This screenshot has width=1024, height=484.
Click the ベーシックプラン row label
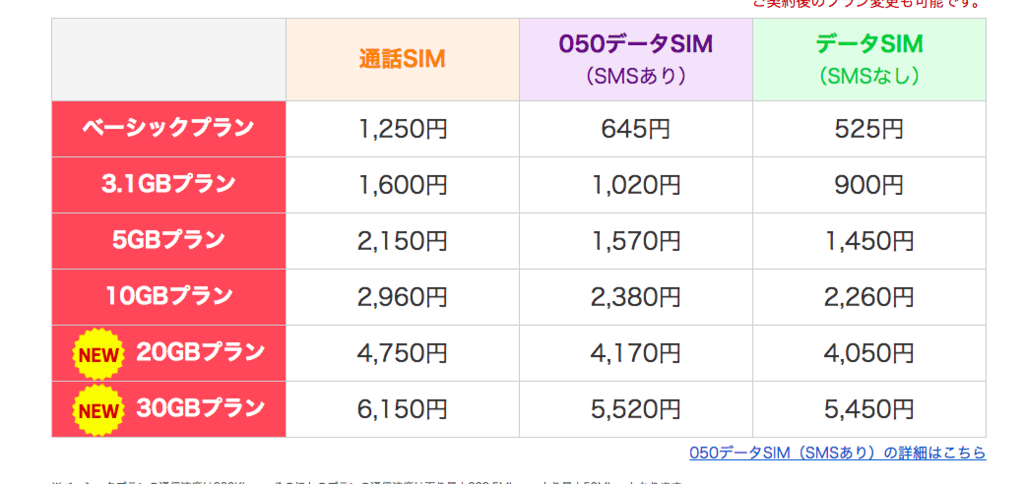(168, 129)
